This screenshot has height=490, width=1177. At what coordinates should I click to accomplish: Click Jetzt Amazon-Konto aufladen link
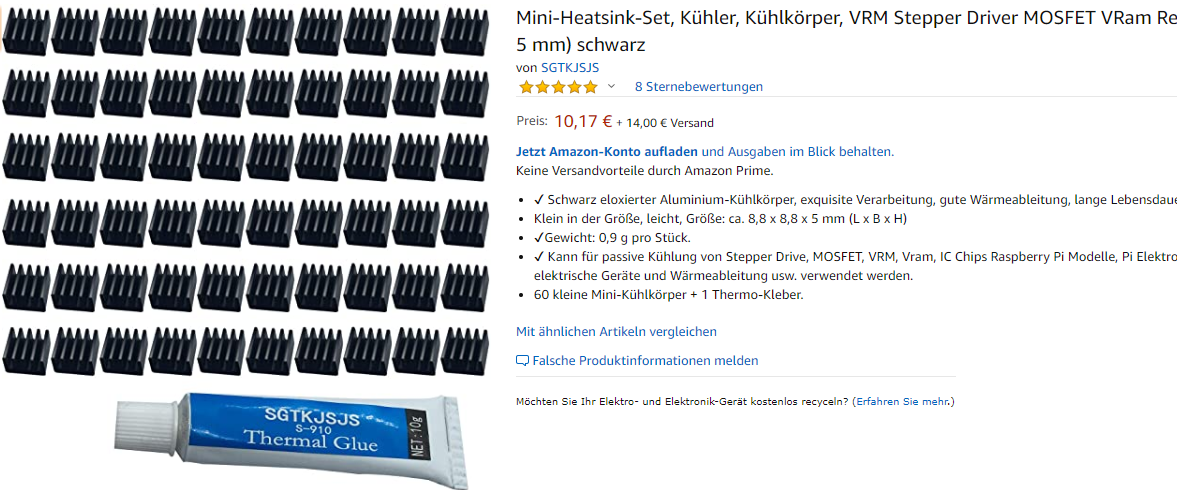click(607, 152)
